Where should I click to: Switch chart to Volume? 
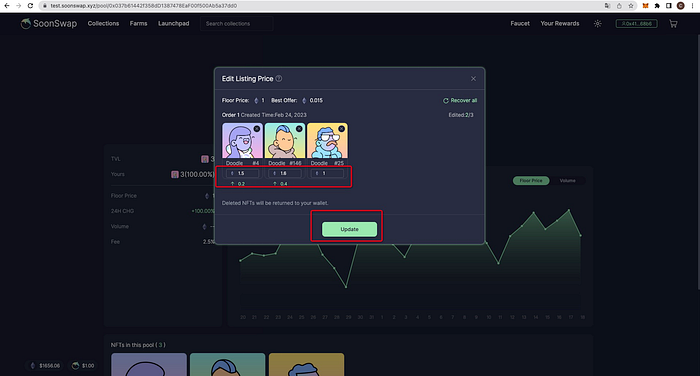(567, 180)
